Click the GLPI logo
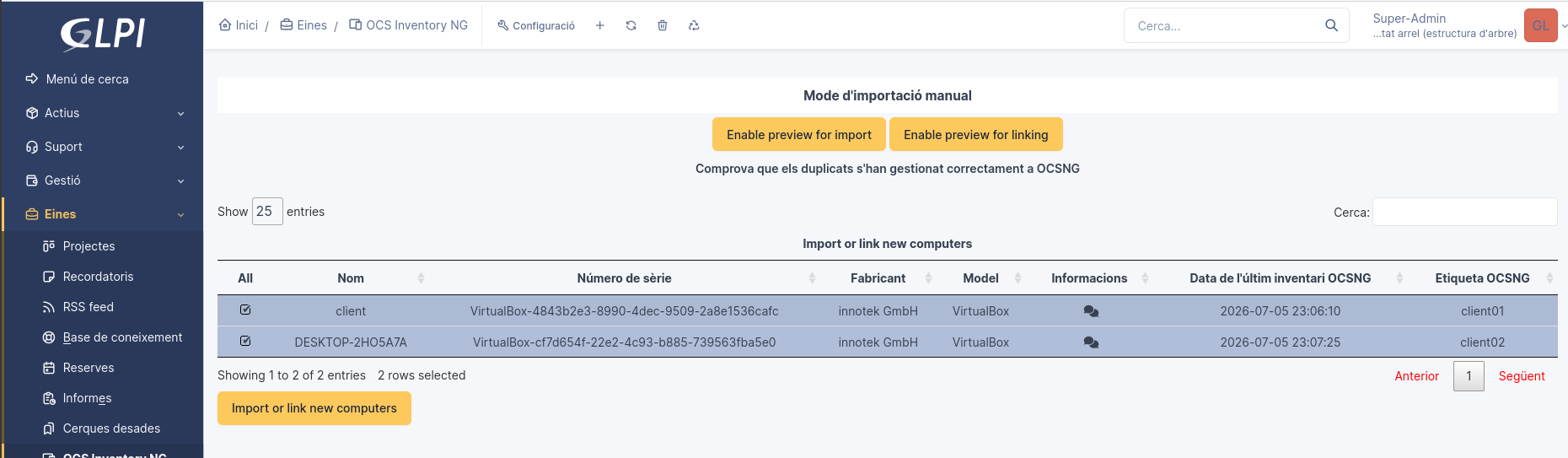Viewport: 1568px width, 458px height. (x=102, y=34)
